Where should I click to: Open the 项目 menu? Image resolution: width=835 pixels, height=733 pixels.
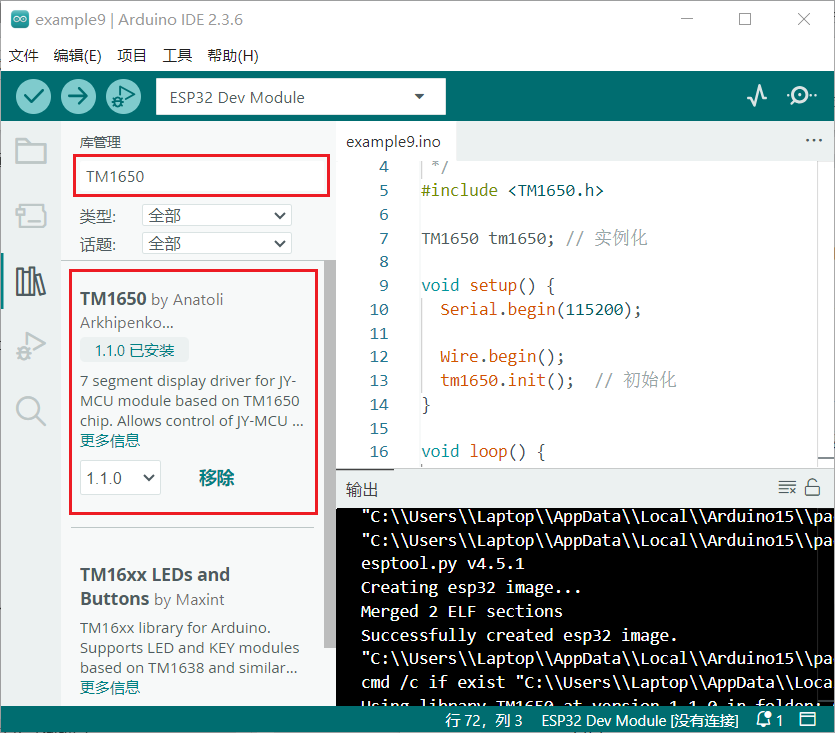click(132, 55)
